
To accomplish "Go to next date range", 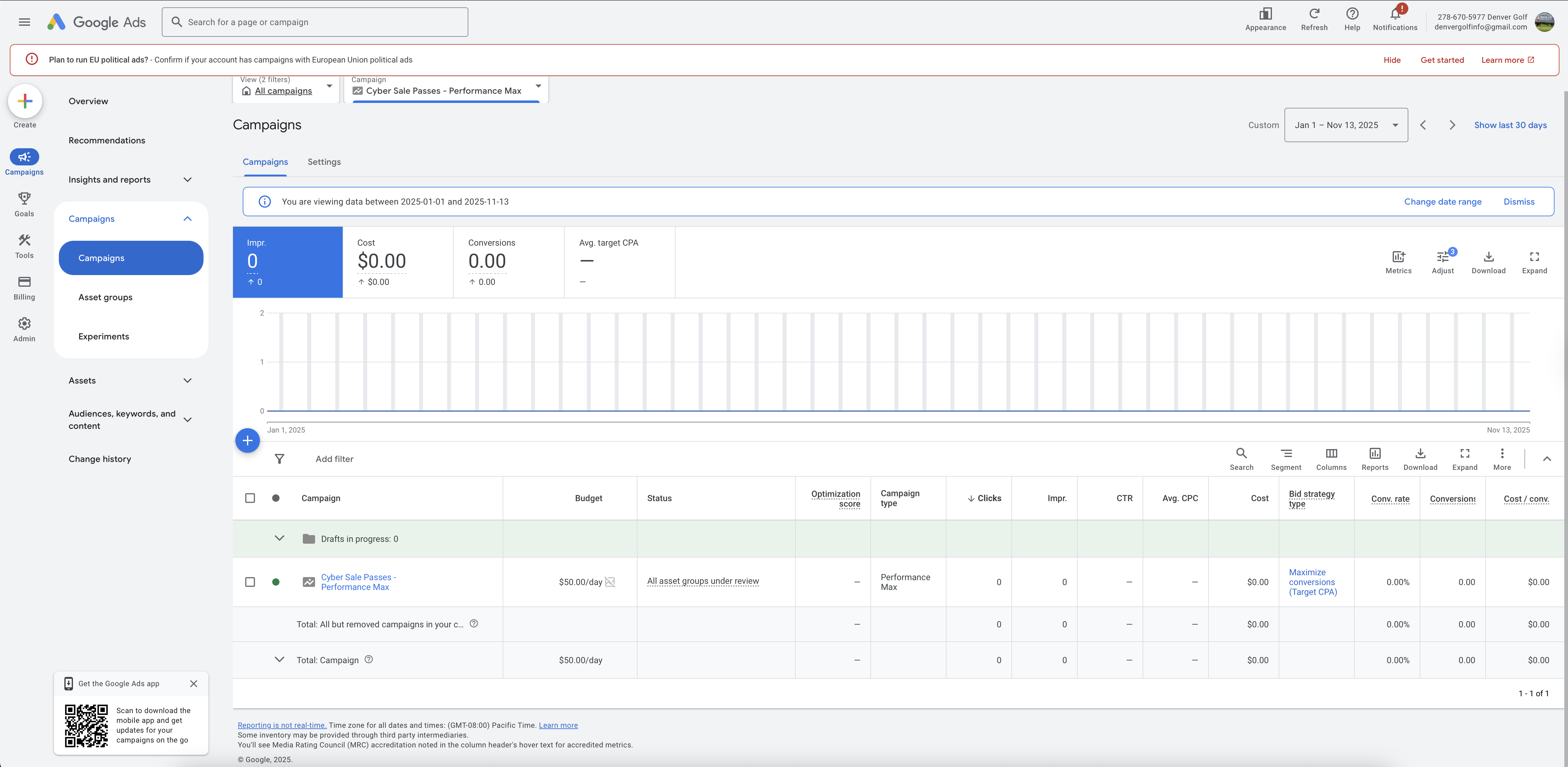I will pos(1452,125).
